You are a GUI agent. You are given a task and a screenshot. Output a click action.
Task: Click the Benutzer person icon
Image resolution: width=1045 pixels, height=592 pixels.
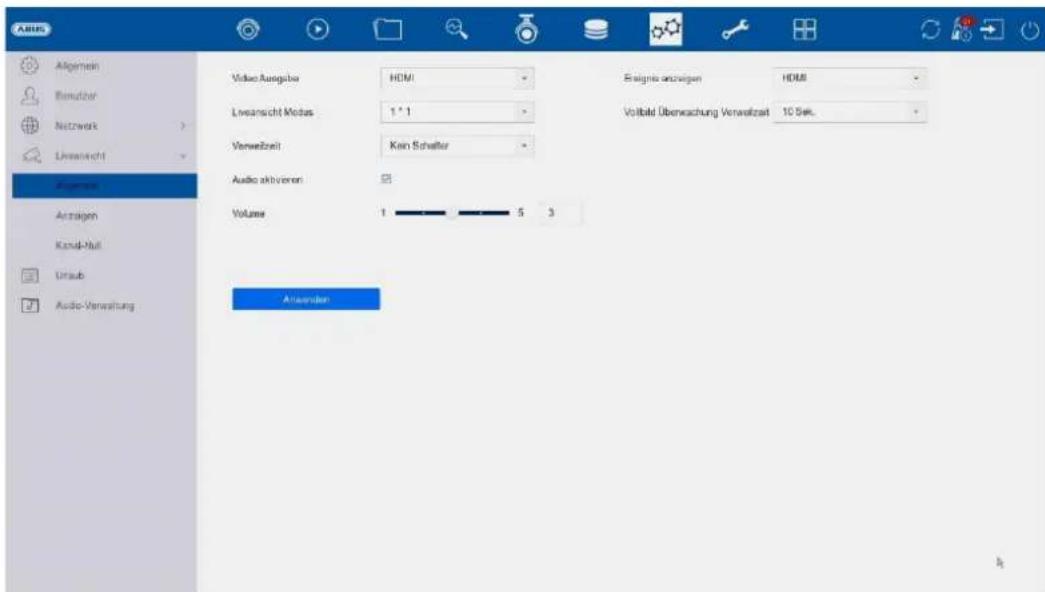click(29, 95)
